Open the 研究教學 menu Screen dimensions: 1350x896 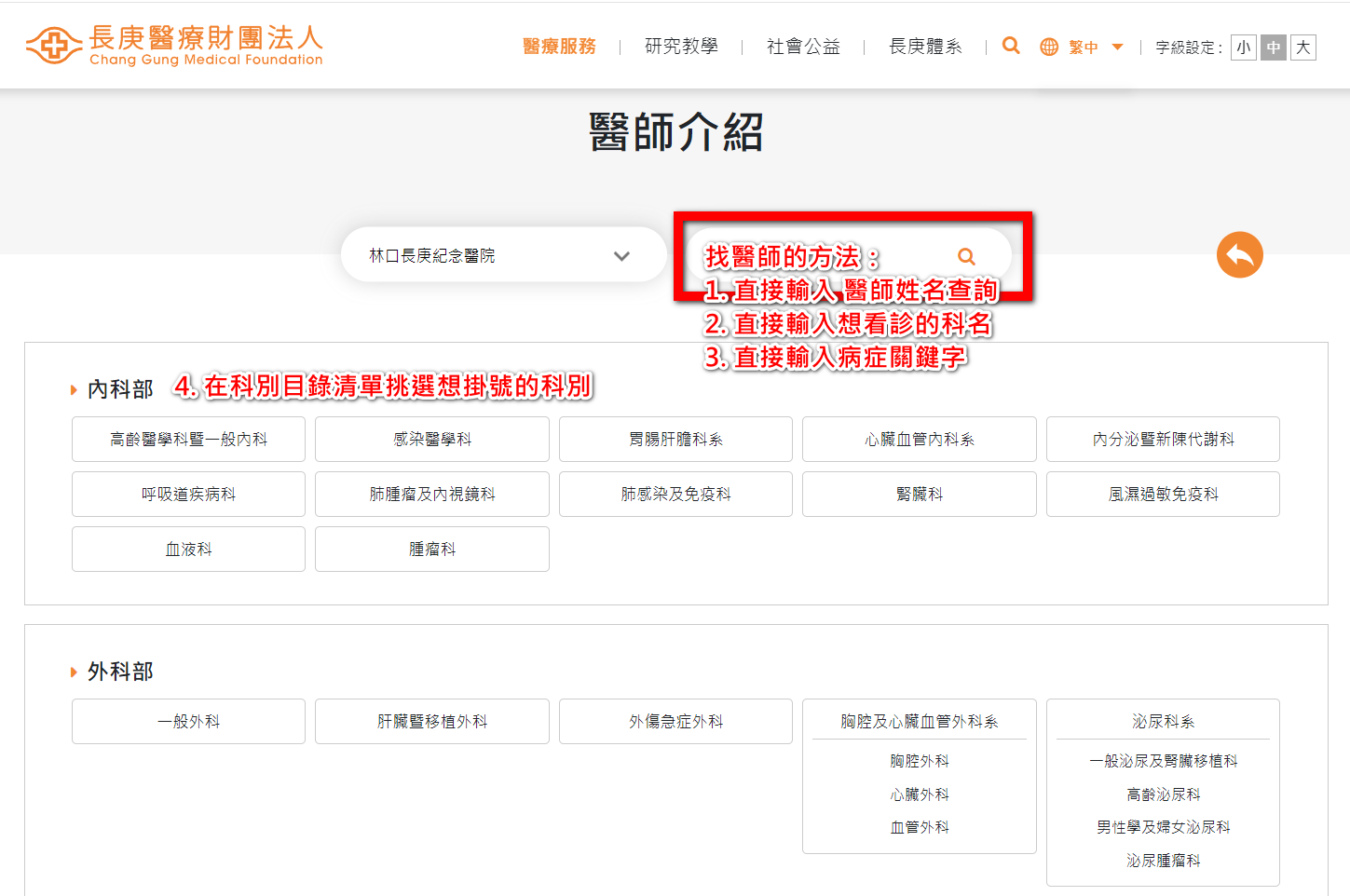pos(681,47)
